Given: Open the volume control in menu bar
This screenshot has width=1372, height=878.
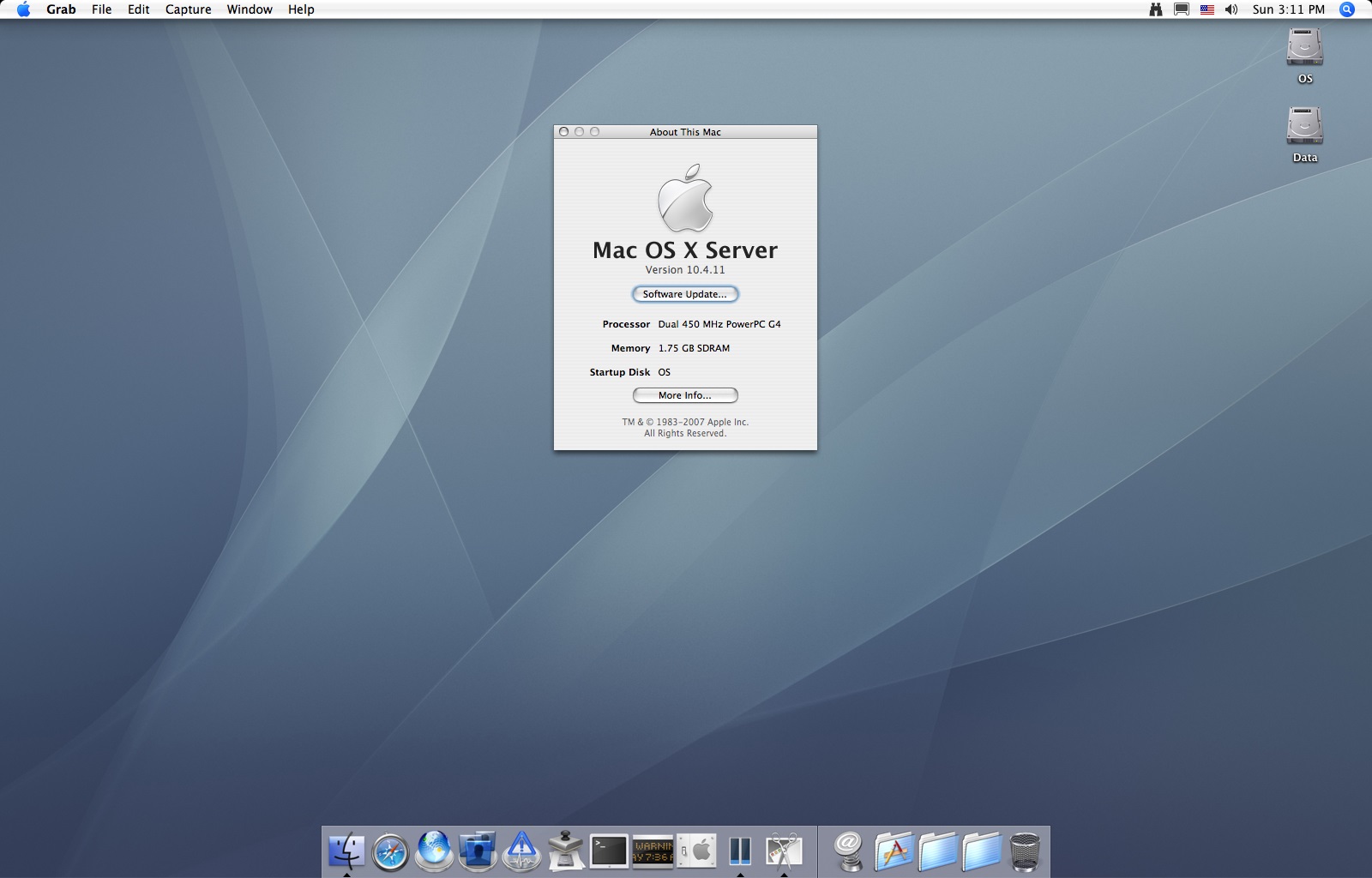Looking at the screenshot, I should (x=1231, y=9).
